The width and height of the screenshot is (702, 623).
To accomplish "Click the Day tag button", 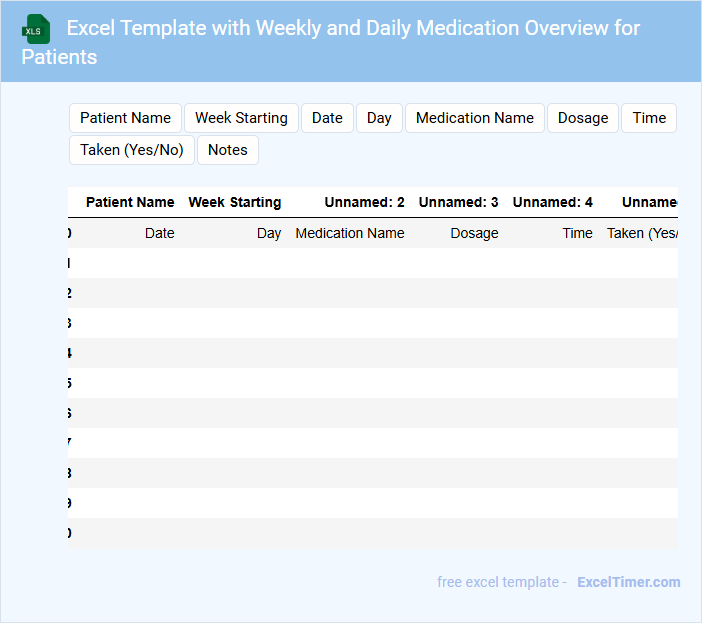I will pyautogui.click(x=379, y=118).
